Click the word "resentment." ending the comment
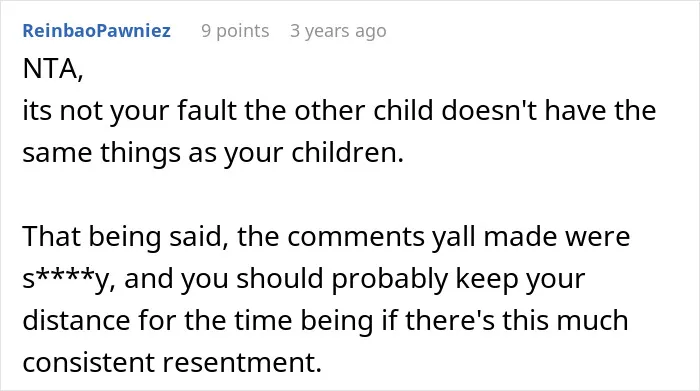700x391 pixels. pos(242,362)
